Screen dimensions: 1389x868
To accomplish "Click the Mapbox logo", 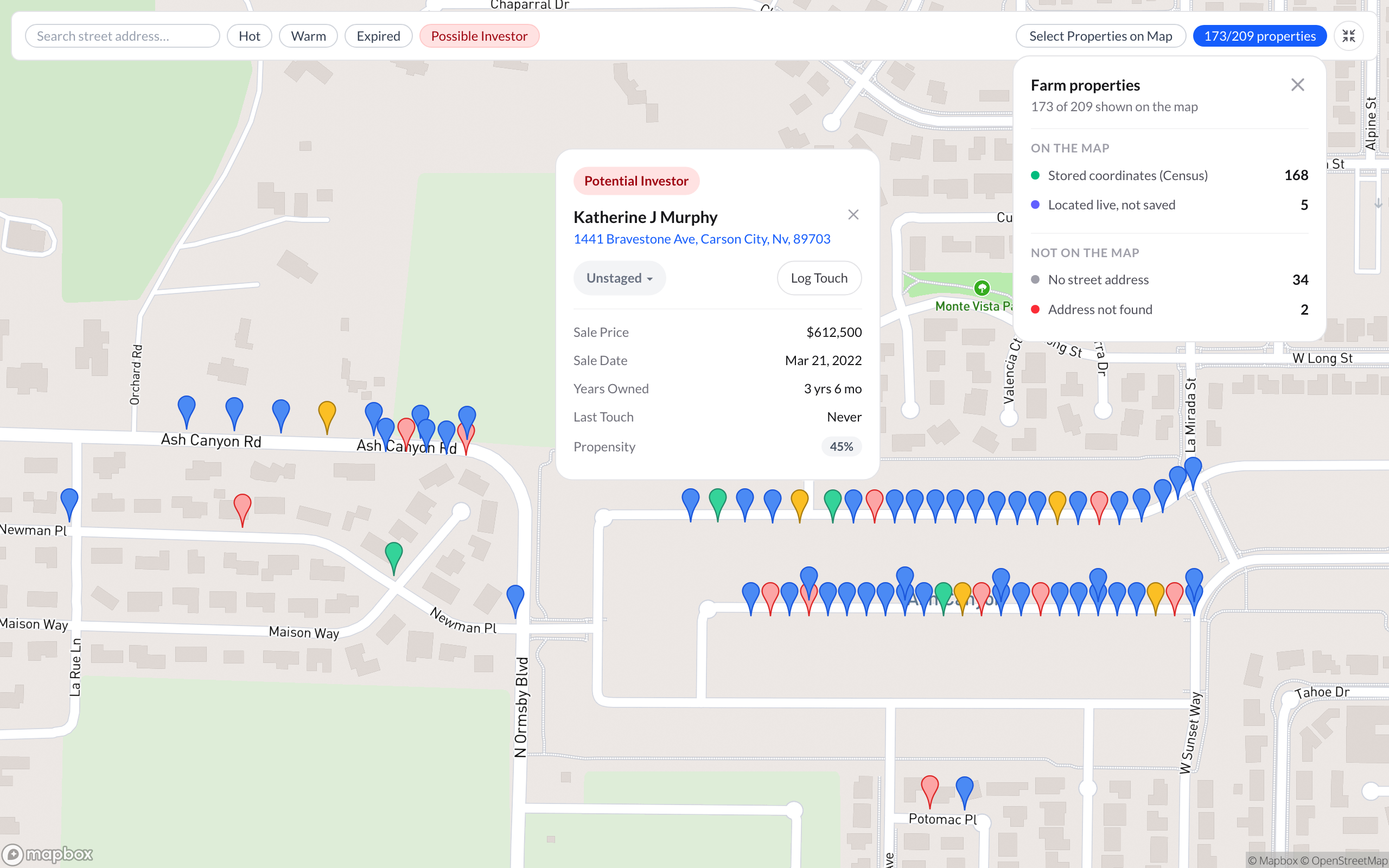I will [48, 854].
